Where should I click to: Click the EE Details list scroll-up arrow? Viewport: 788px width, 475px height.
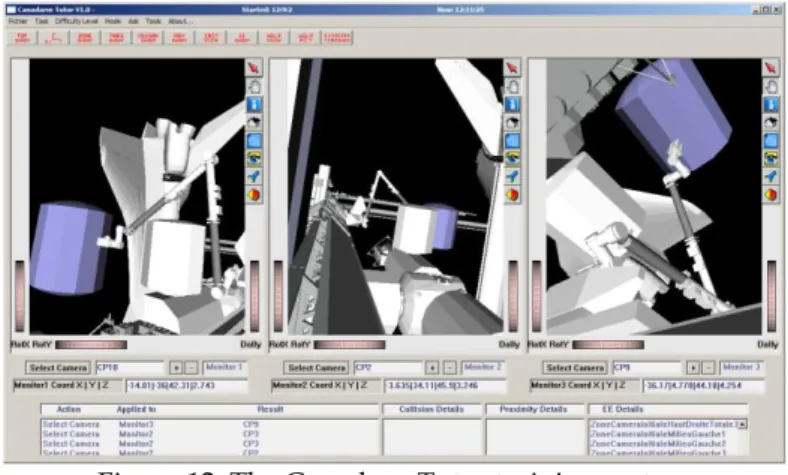(x=742, y=424)
